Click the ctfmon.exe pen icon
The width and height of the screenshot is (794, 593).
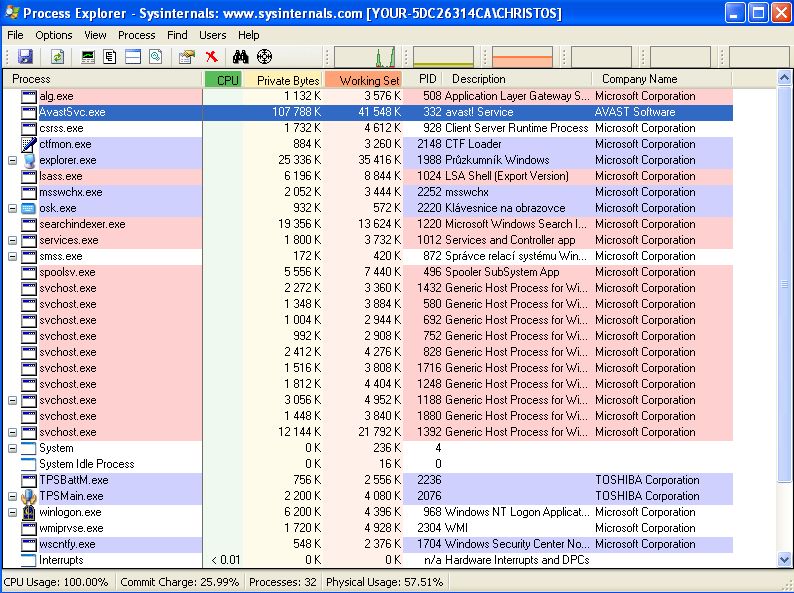coord(28,144)
